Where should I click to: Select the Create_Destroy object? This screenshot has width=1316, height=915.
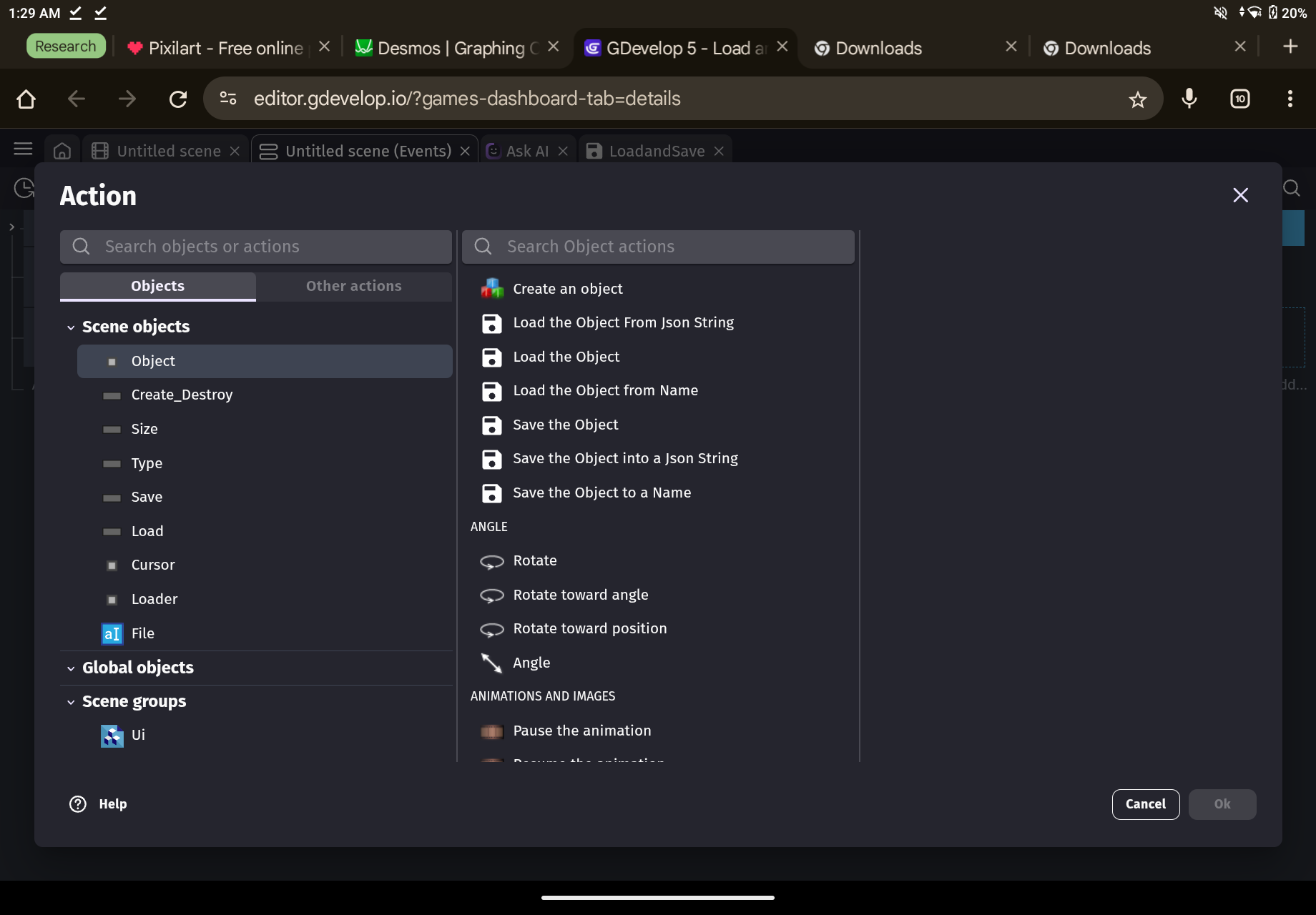click(x=265, y=395)
